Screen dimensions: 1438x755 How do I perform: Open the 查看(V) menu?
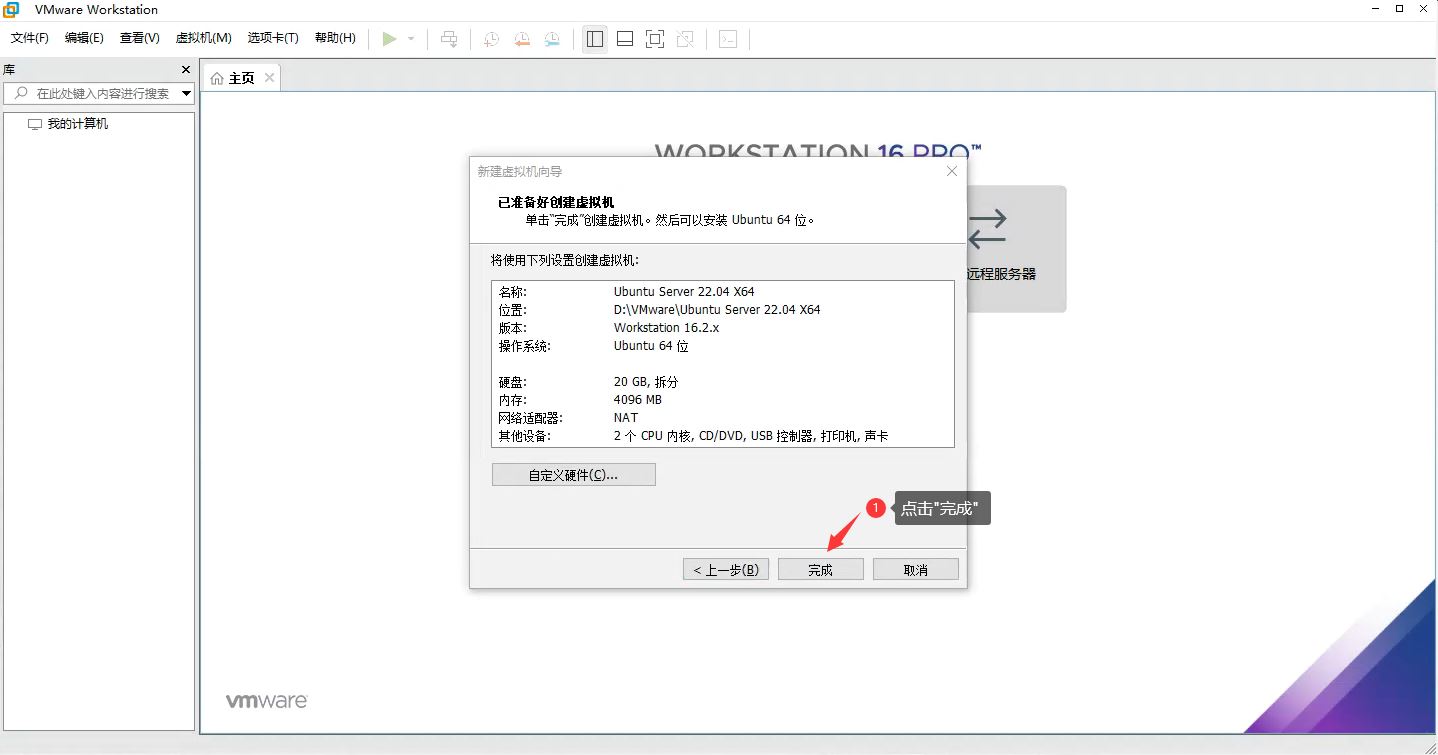point(140,38)
